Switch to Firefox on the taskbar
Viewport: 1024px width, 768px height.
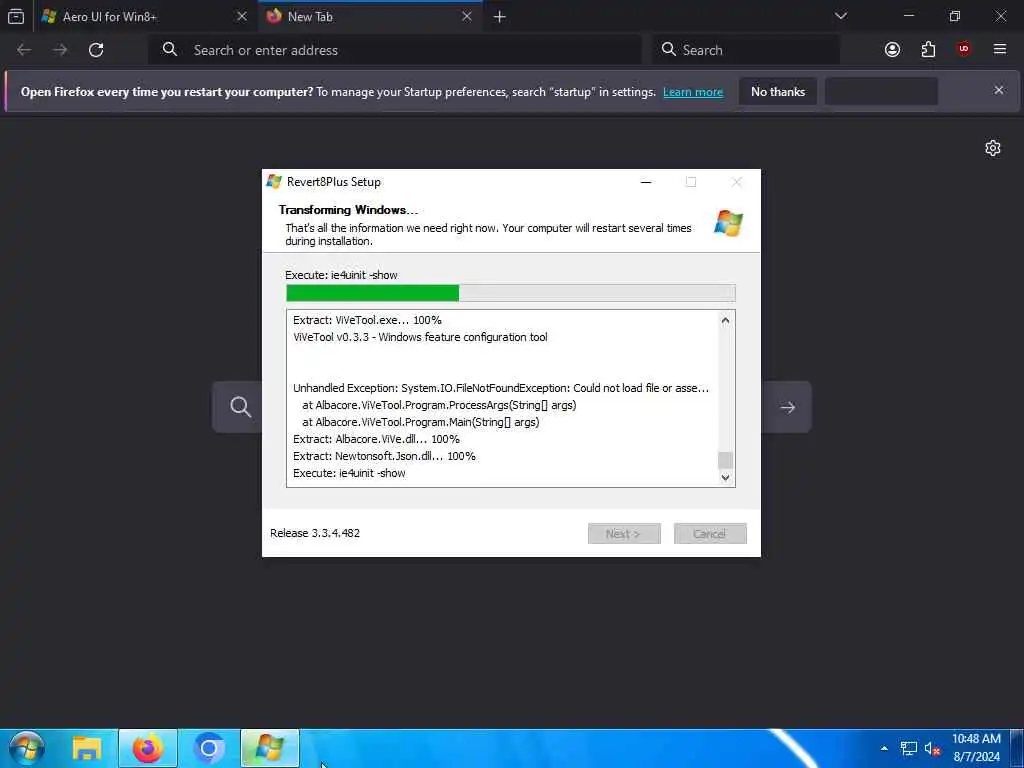(x=148, y=748)
